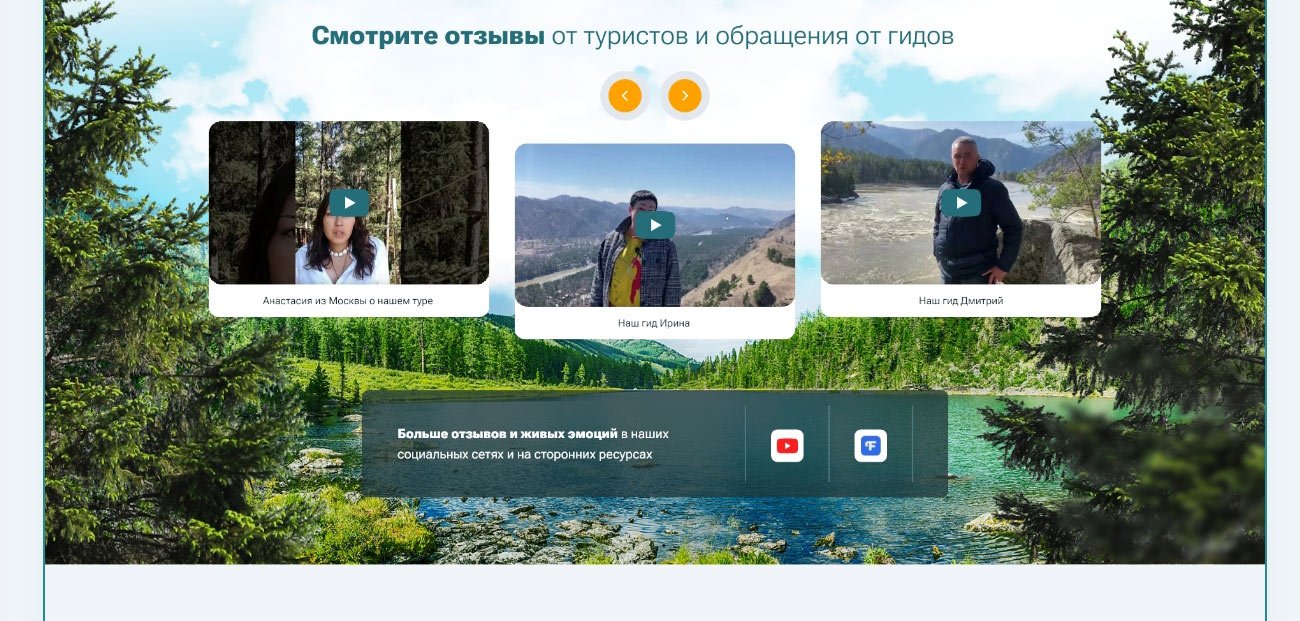
Task: Click the orange previous arrow in reviews carousel
Action: point(625,96)
